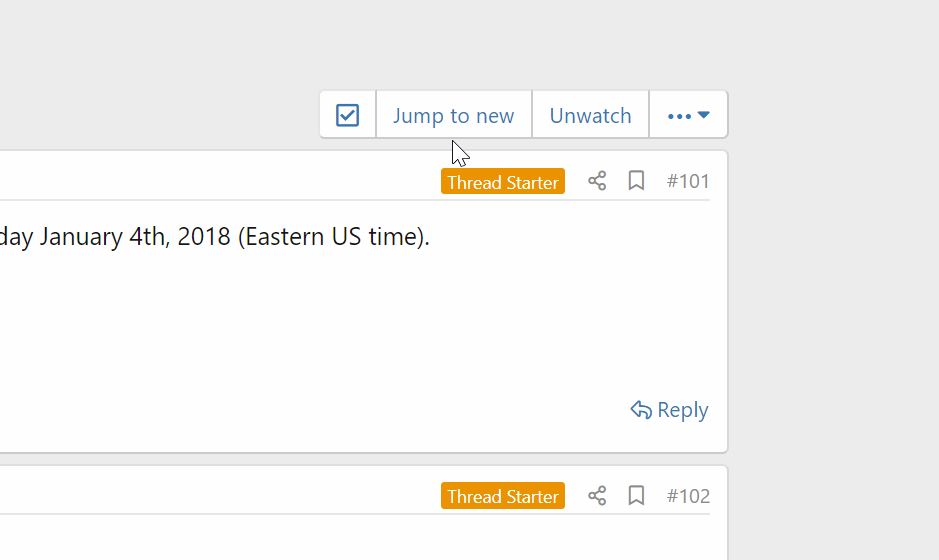Viewport: 939px width, 560px height.
Task: Click the word "new" in Jump to new
Action: [x=495, y=116]
